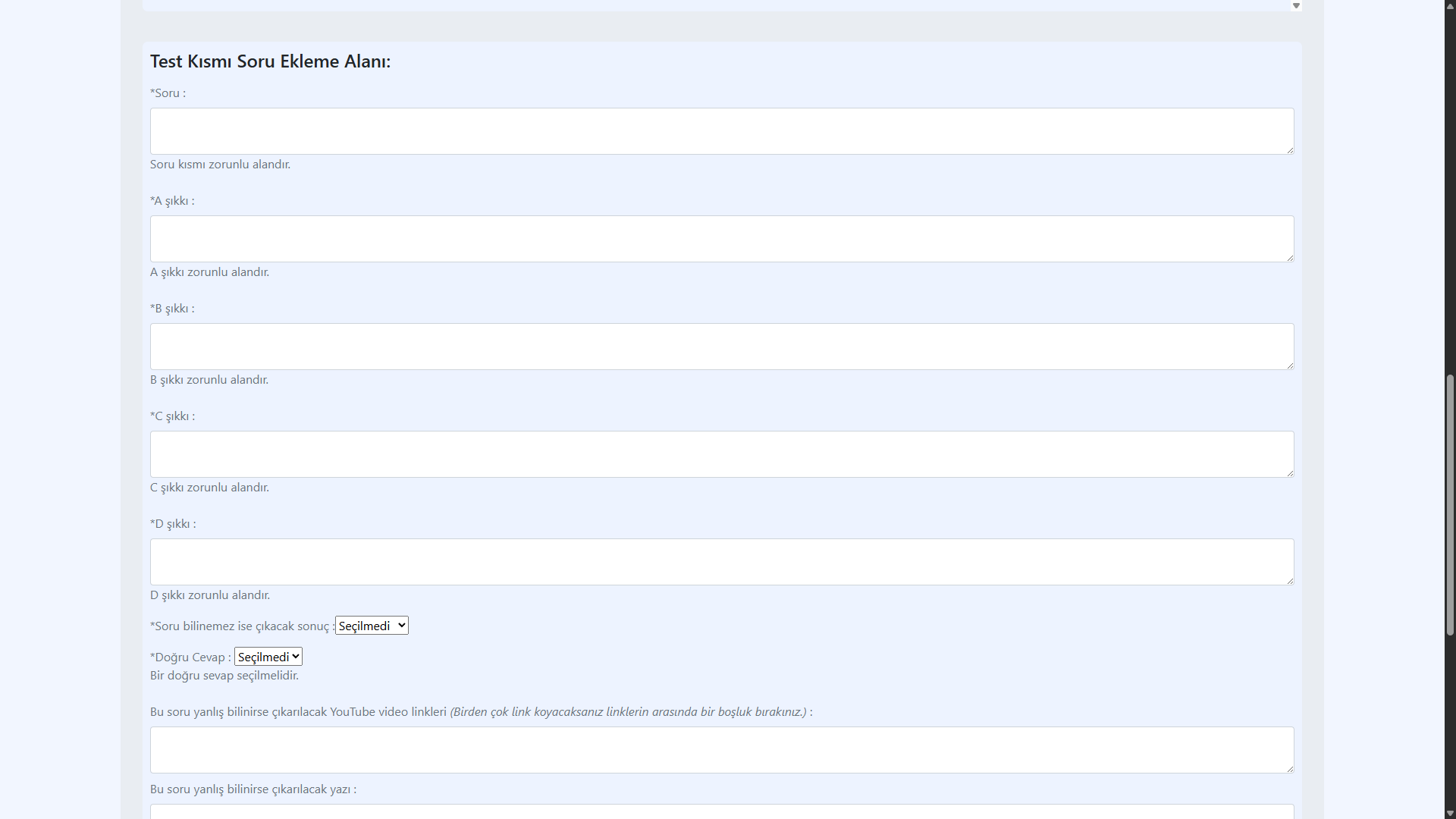1456x819 pixels.
Task: Click the page vertical scrollbar thumb
Action: click(1450, 504)
